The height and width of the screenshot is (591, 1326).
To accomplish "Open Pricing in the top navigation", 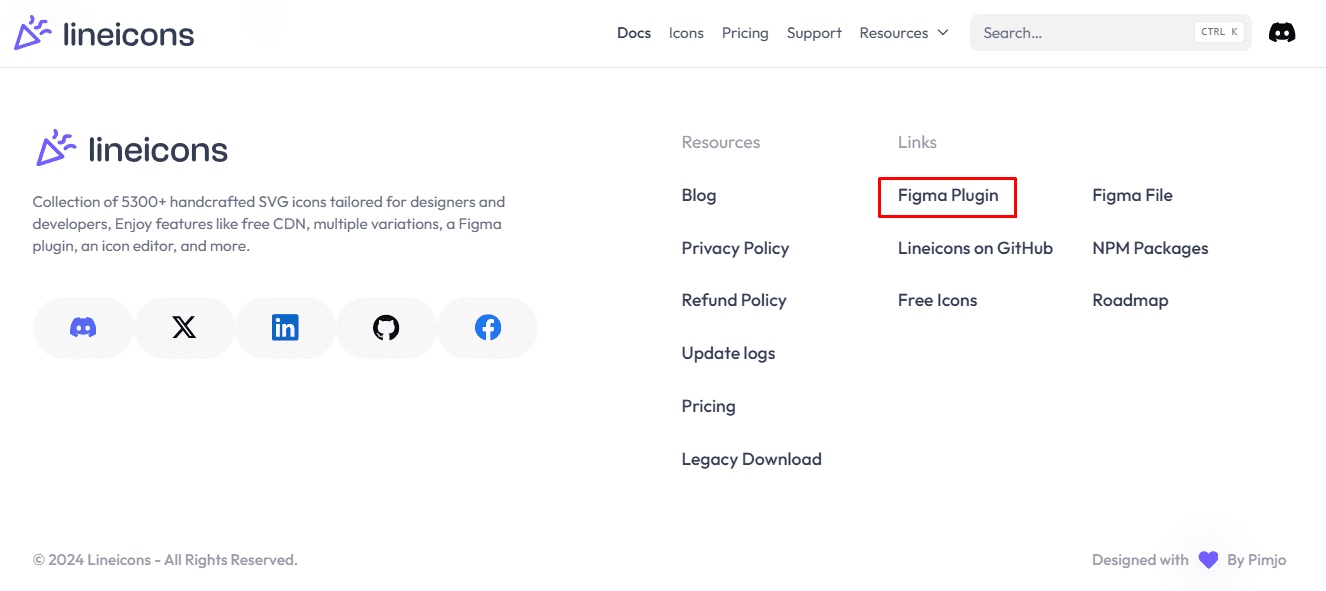I will tap(745, 33).
